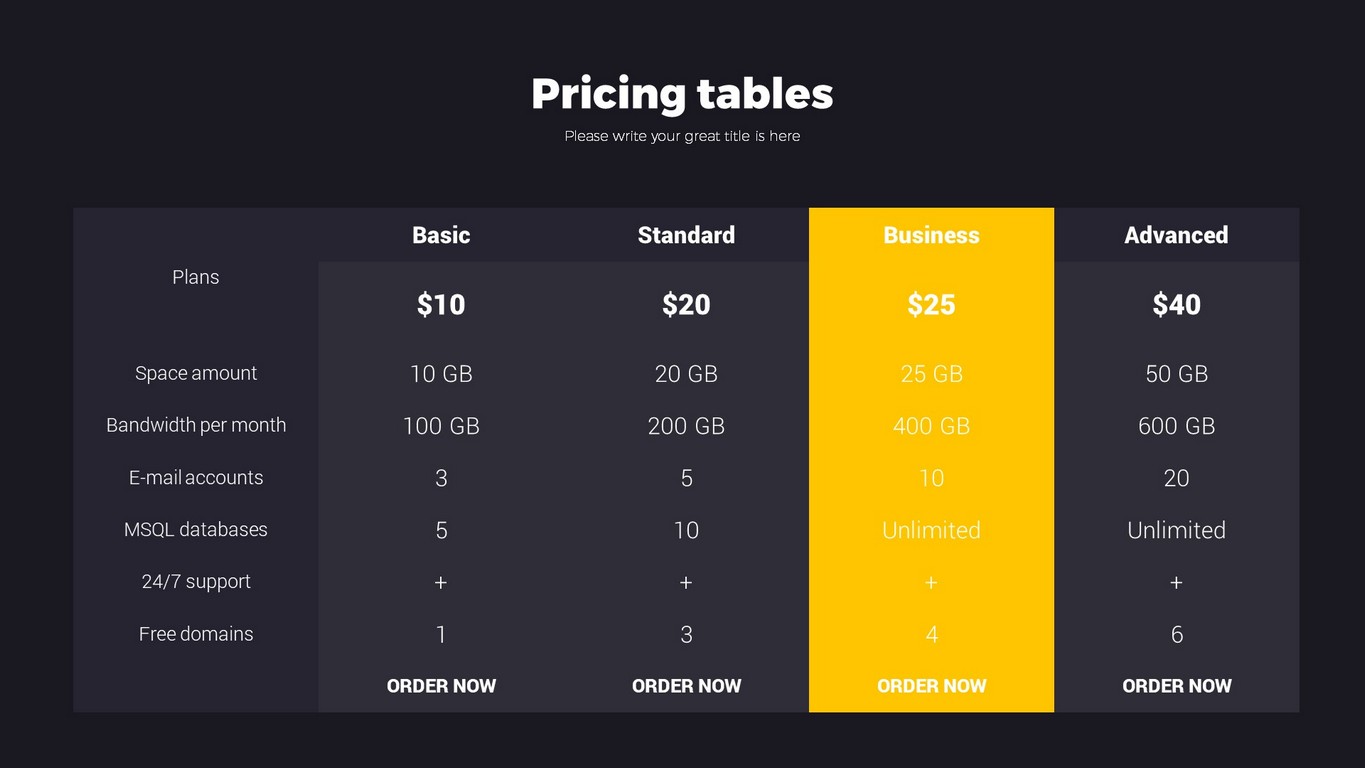
Task: Click the Standard plan's 24/7 support plus
Action: (x=686, y=582)
